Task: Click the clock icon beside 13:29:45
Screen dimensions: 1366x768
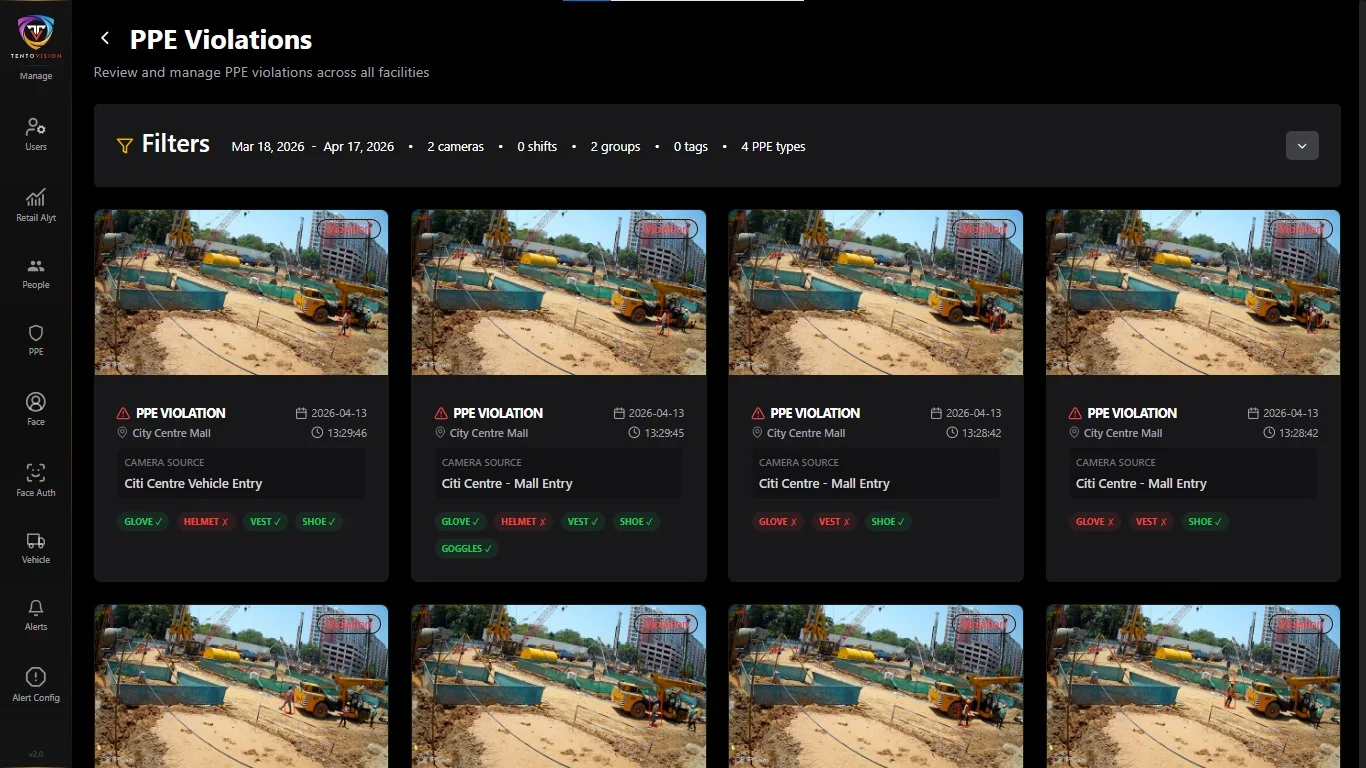Action: click(634, 433)
